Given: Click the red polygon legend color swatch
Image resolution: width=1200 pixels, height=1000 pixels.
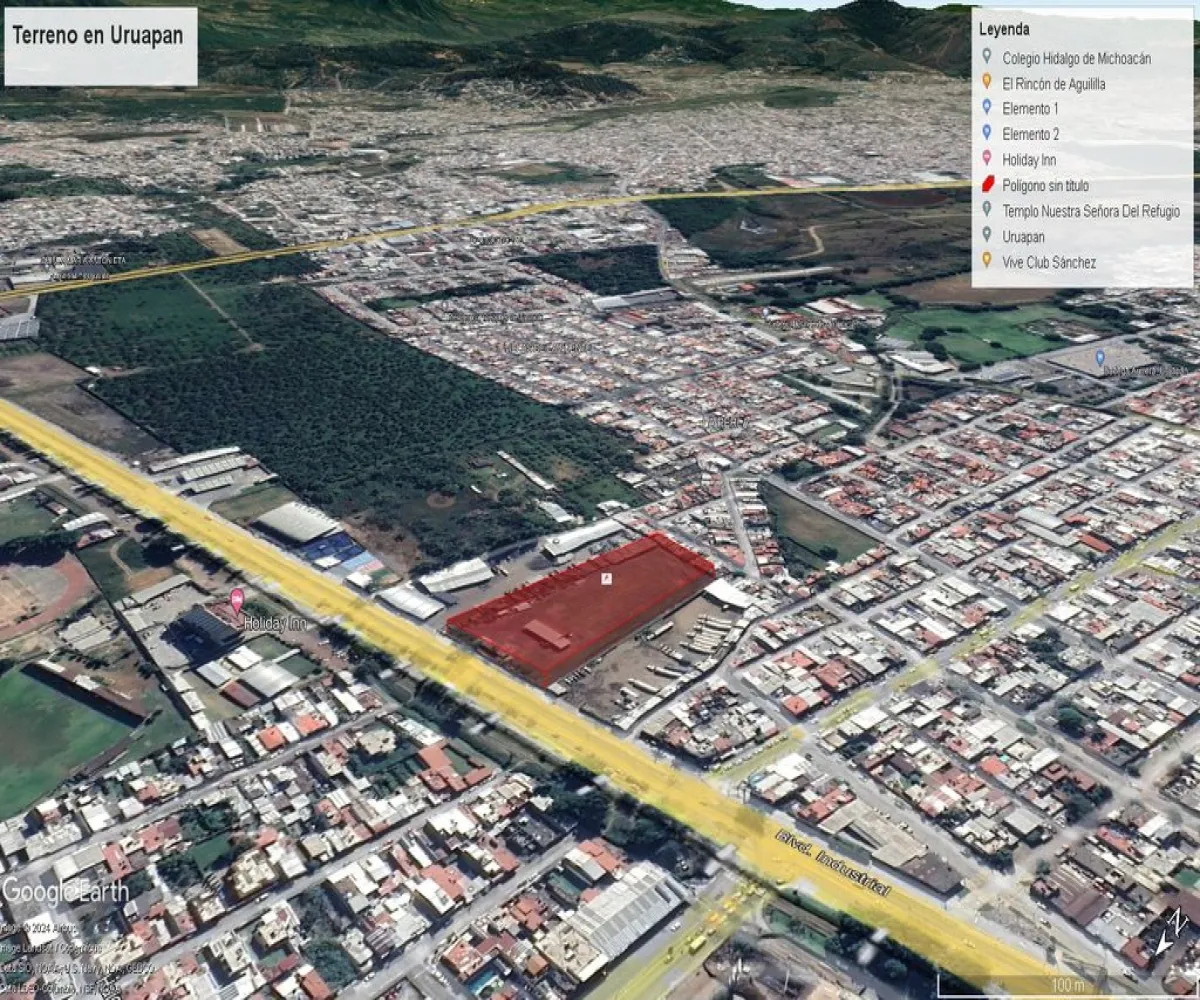Looking at the screenshot, I should [x=988, y=185].
